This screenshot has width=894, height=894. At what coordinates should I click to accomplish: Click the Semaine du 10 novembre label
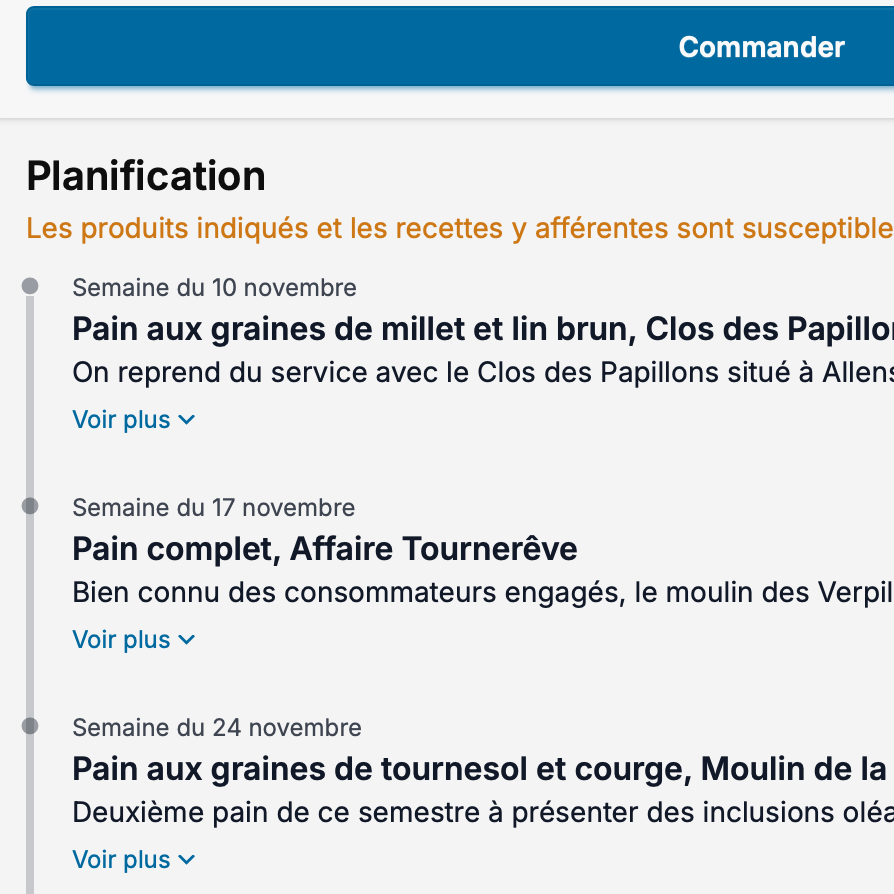click(214, 288)
